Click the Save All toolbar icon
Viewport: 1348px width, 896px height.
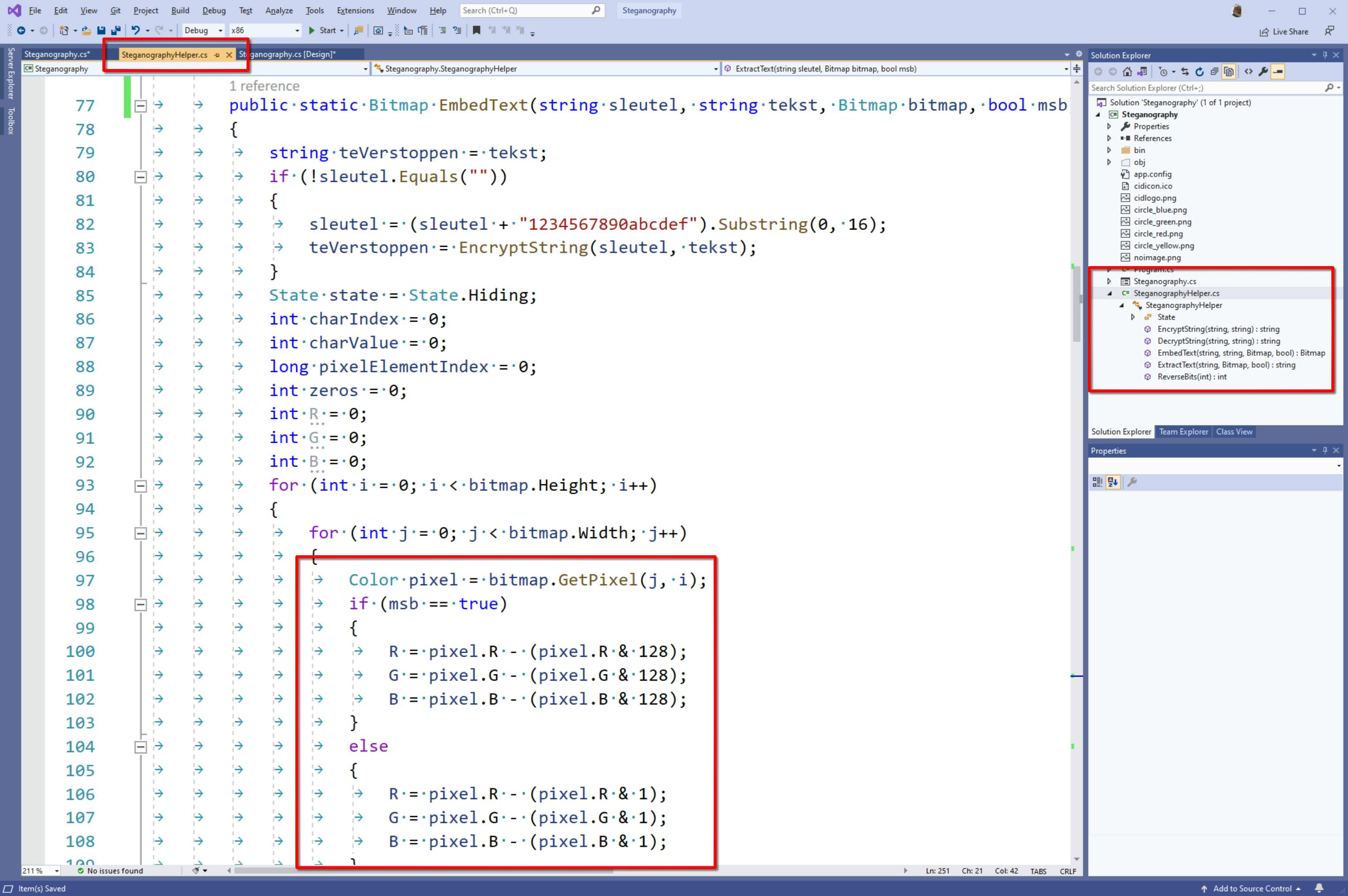(x=116, y=30)
